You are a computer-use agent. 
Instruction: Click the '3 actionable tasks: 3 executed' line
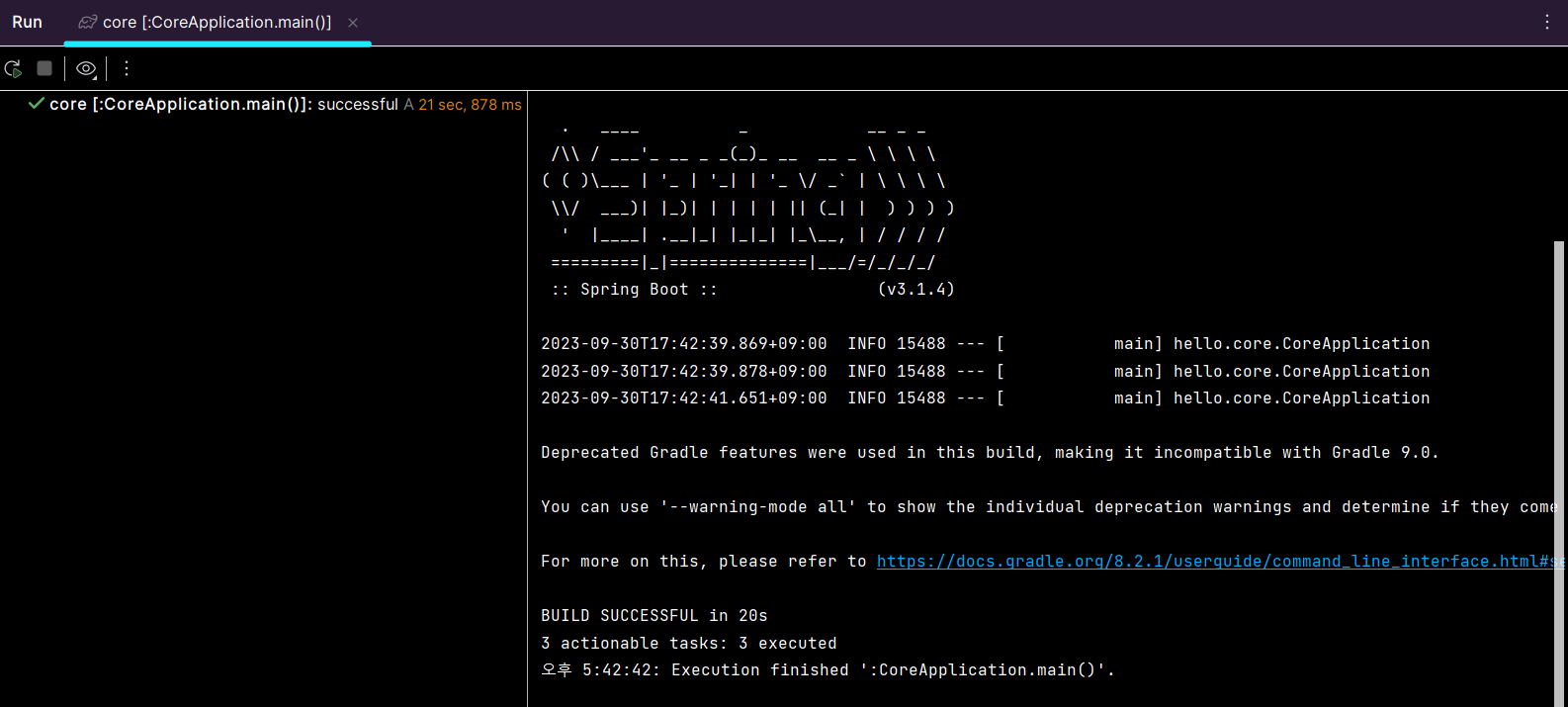pyautogui.click(x=689, y=644)
